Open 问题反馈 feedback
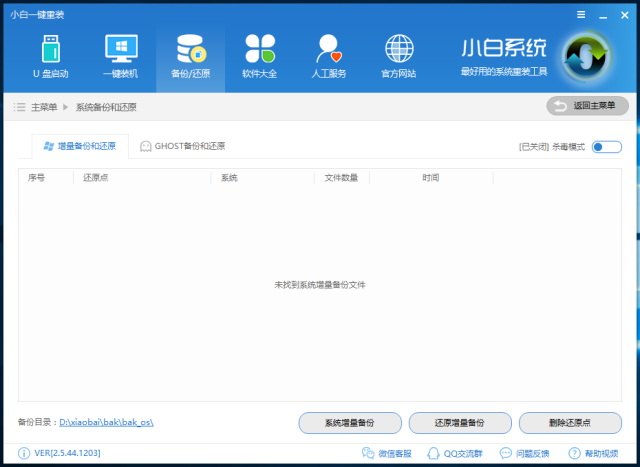The height and width of the screenshot is (467, 640). coord(525,454)
